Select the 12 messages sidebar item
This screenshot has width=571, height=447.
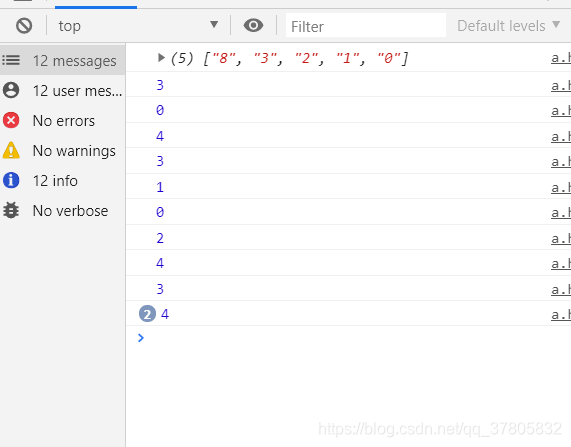click(63, 60)
